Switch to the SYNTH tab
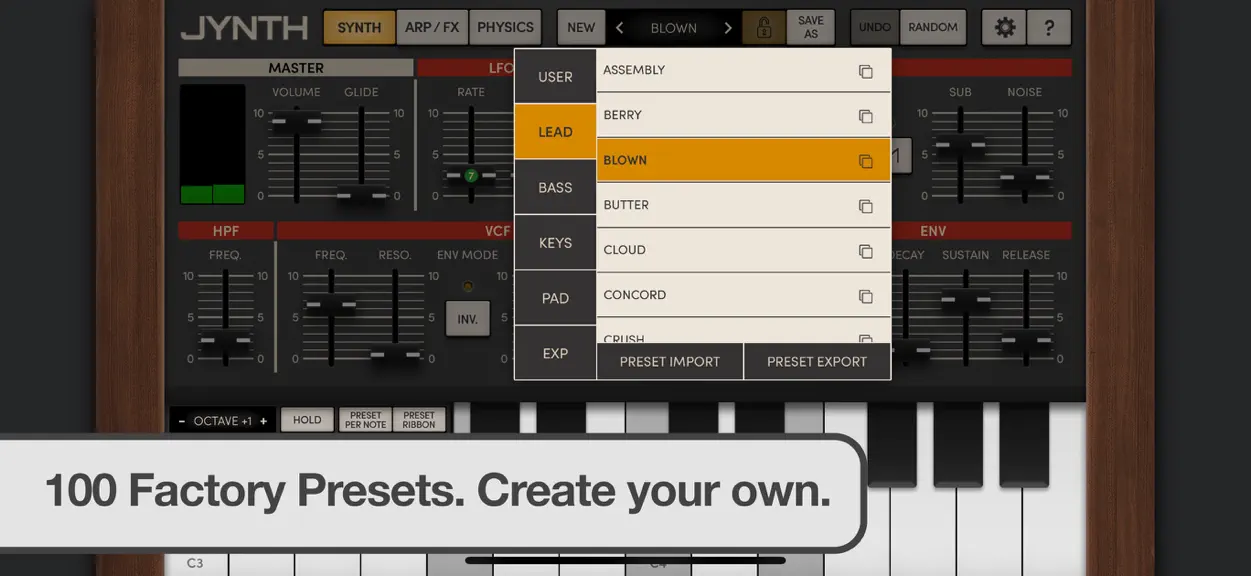 pyautogui.click(x=359, y=27)
